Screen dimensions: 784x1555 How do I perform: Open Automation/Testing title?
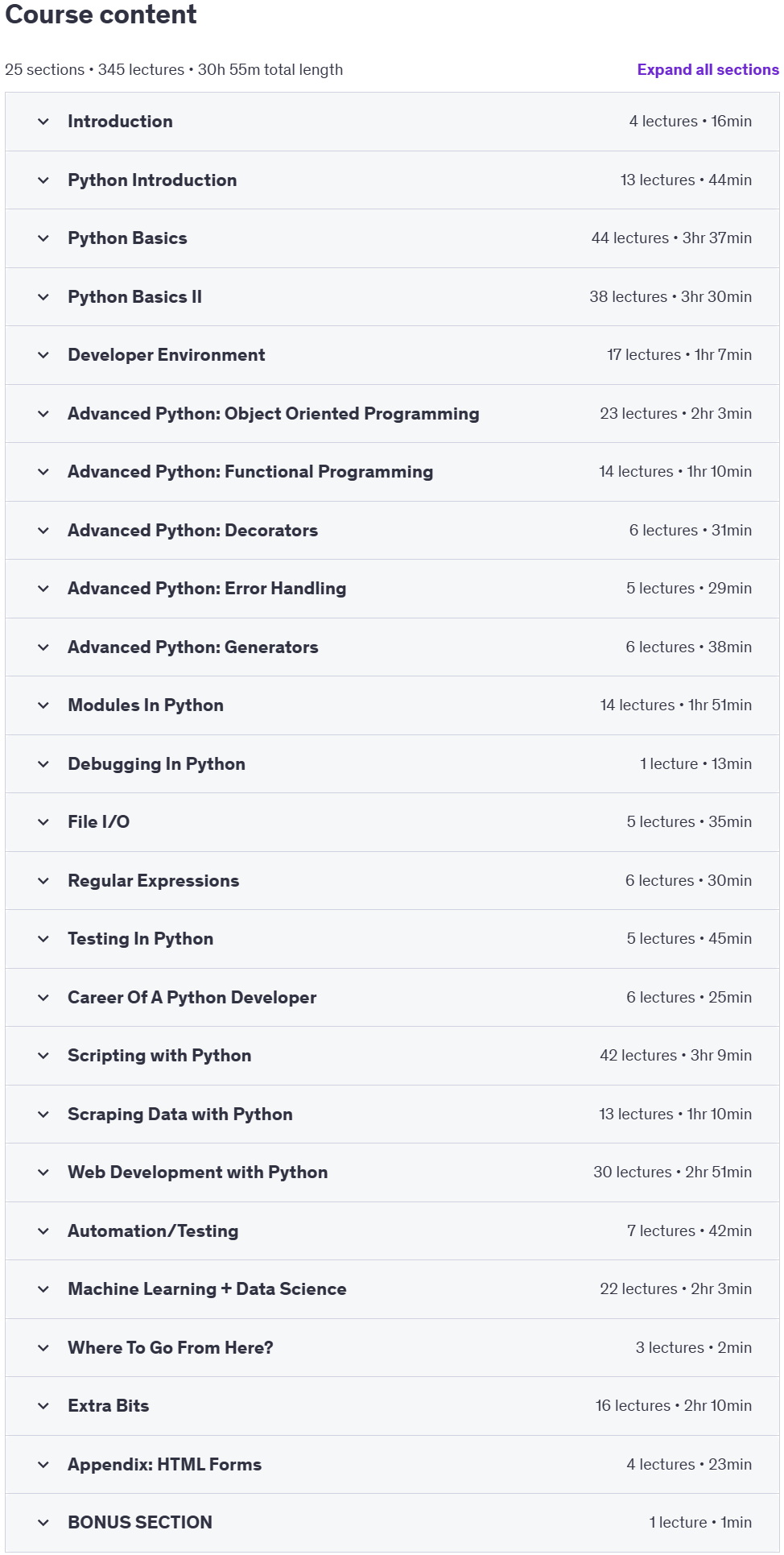pyautogui.click(x=153, y=1231)
